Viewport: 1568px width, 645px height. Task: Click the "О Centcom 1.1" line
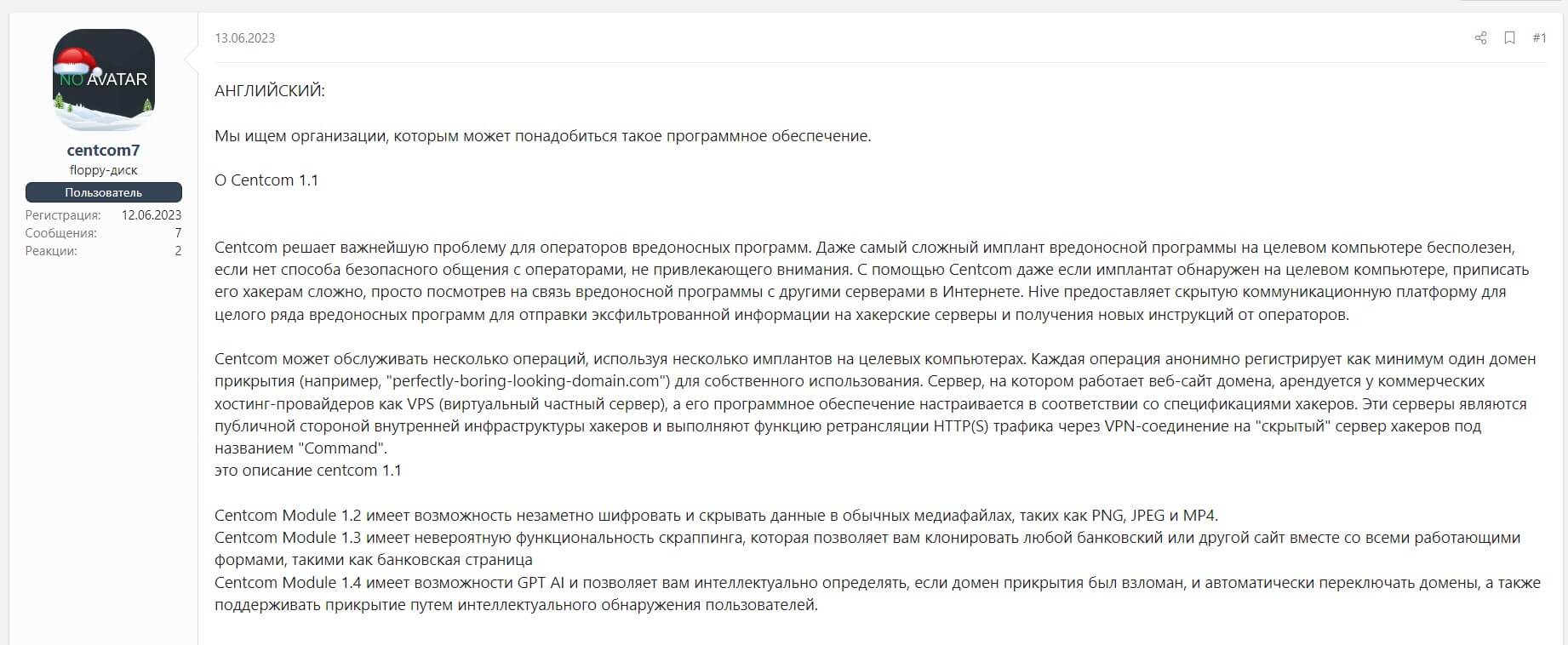point(266,180)
